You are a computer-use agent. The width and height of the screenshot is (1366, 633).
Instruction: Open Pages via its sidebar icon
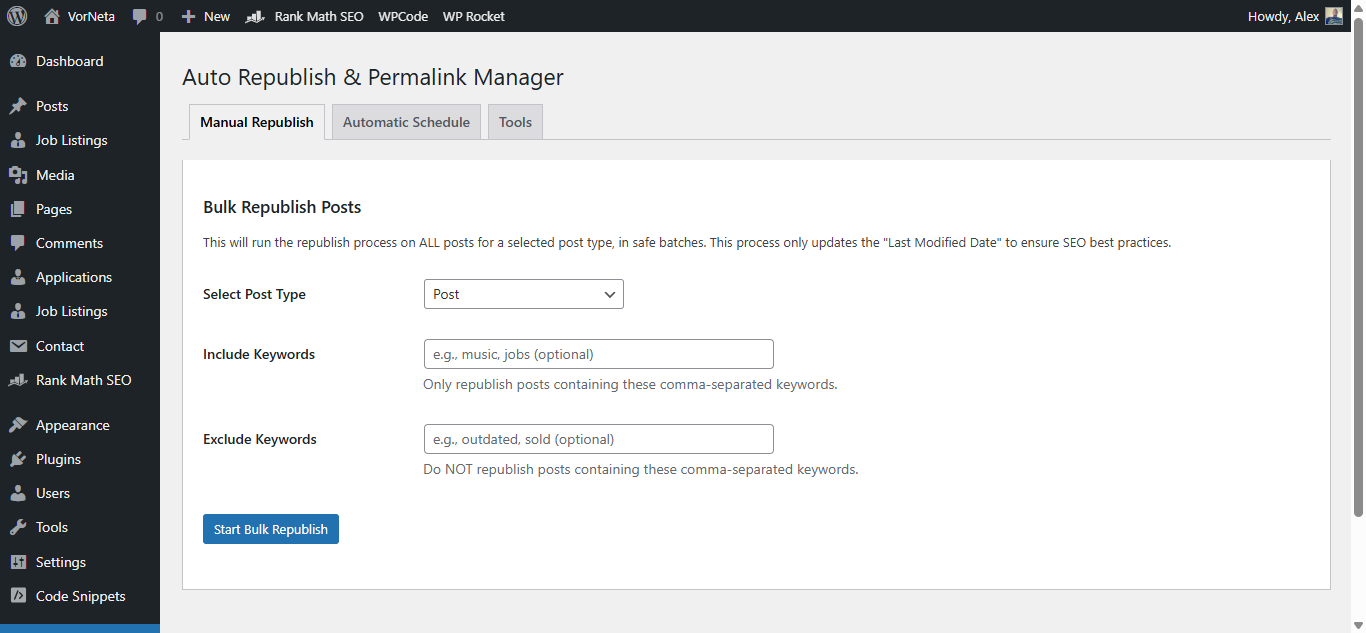(21, 208)
